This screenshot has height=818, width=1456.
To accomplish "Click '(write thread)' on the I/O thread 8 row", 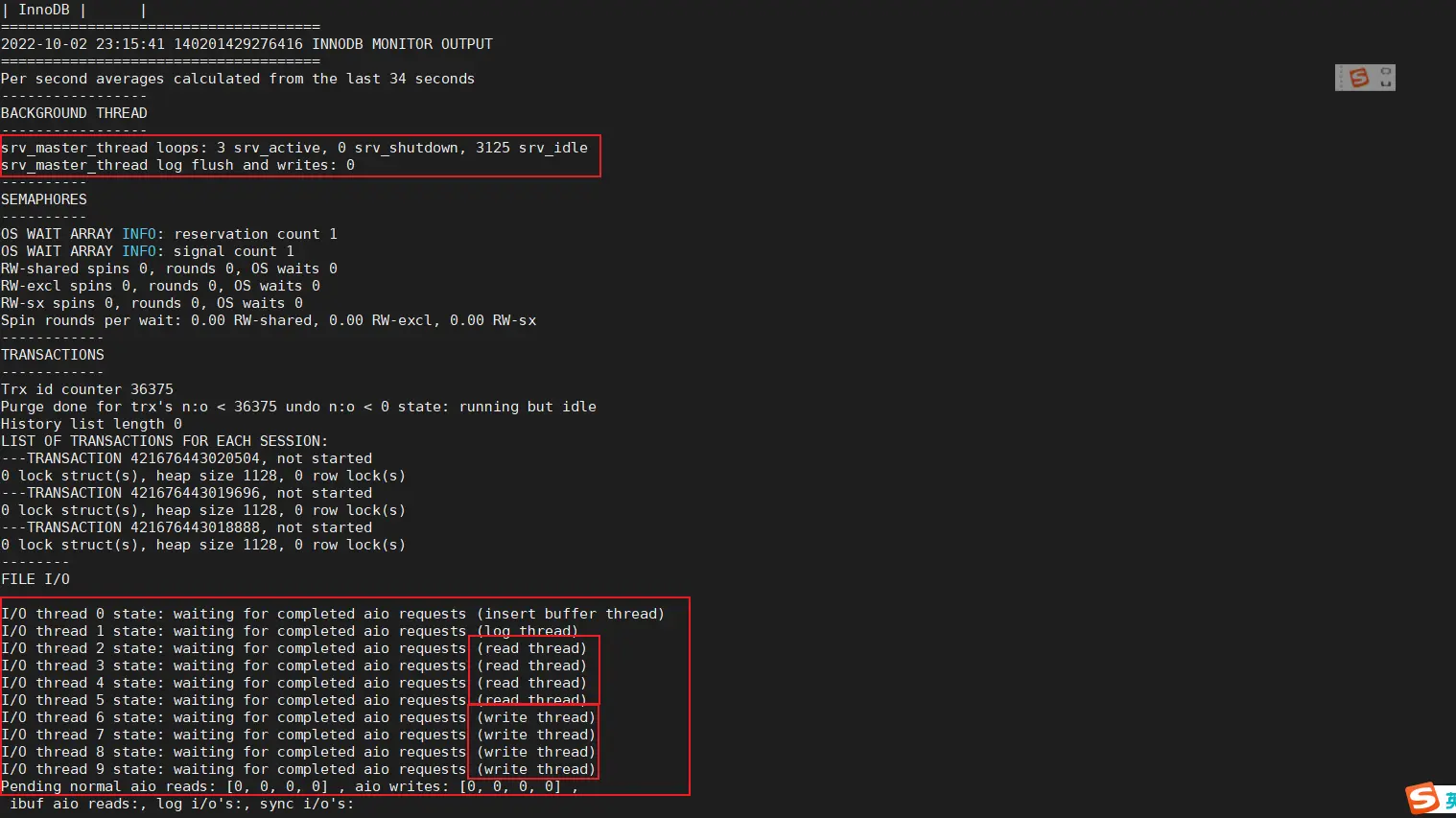I will click(536, 752).
